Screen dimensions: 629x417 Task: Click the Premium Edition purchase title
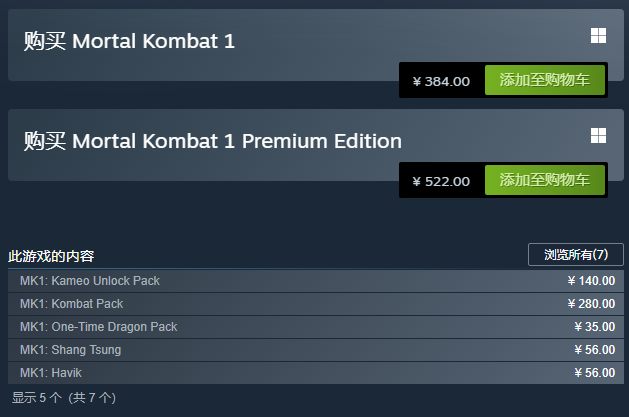point(213,141)
